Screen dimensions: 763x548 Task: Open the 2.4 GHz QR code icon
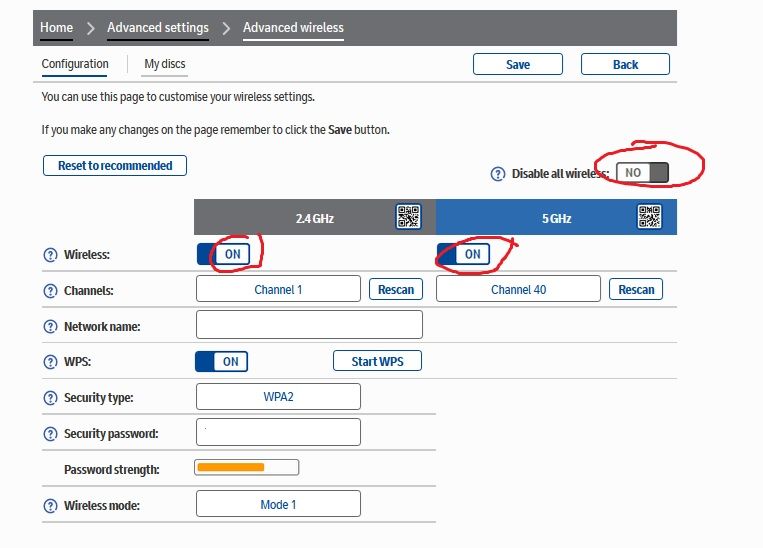[408, 217]
